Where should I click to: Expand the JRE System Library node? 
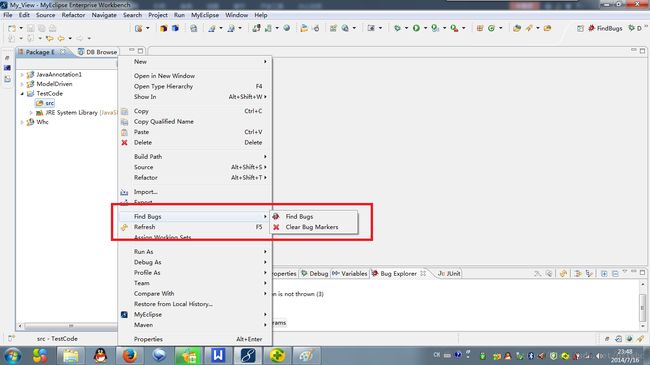coord(31,113)
